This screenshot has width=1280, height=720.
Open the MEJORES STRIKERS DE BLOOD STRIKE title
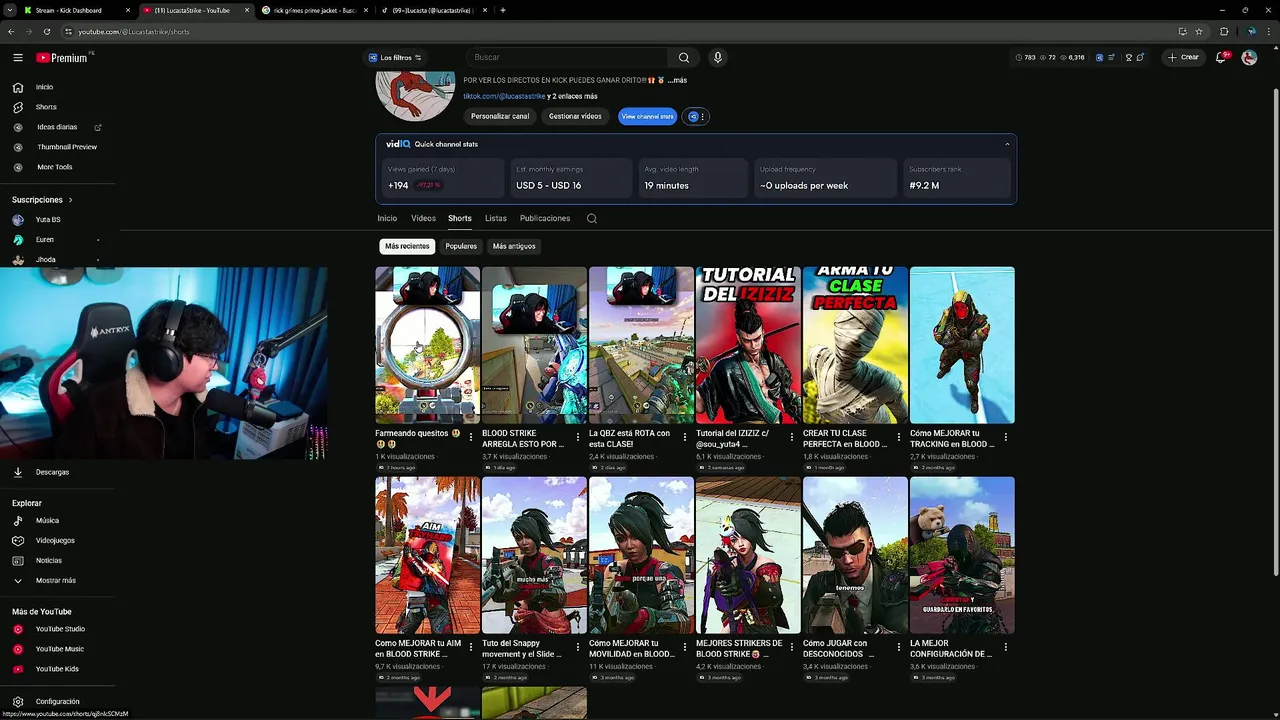[x=739, y=648]
